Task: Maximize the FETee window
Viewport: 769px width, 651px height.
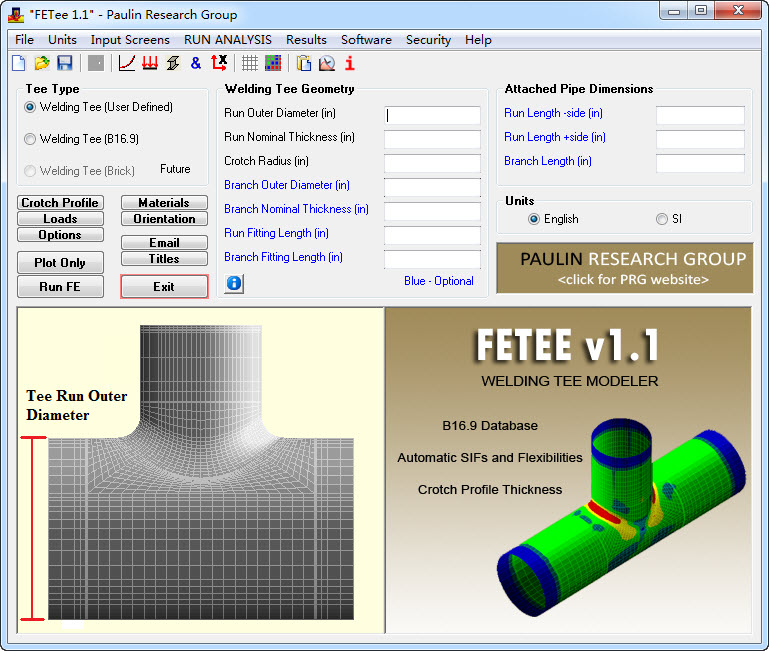Action: click(701, 11)
